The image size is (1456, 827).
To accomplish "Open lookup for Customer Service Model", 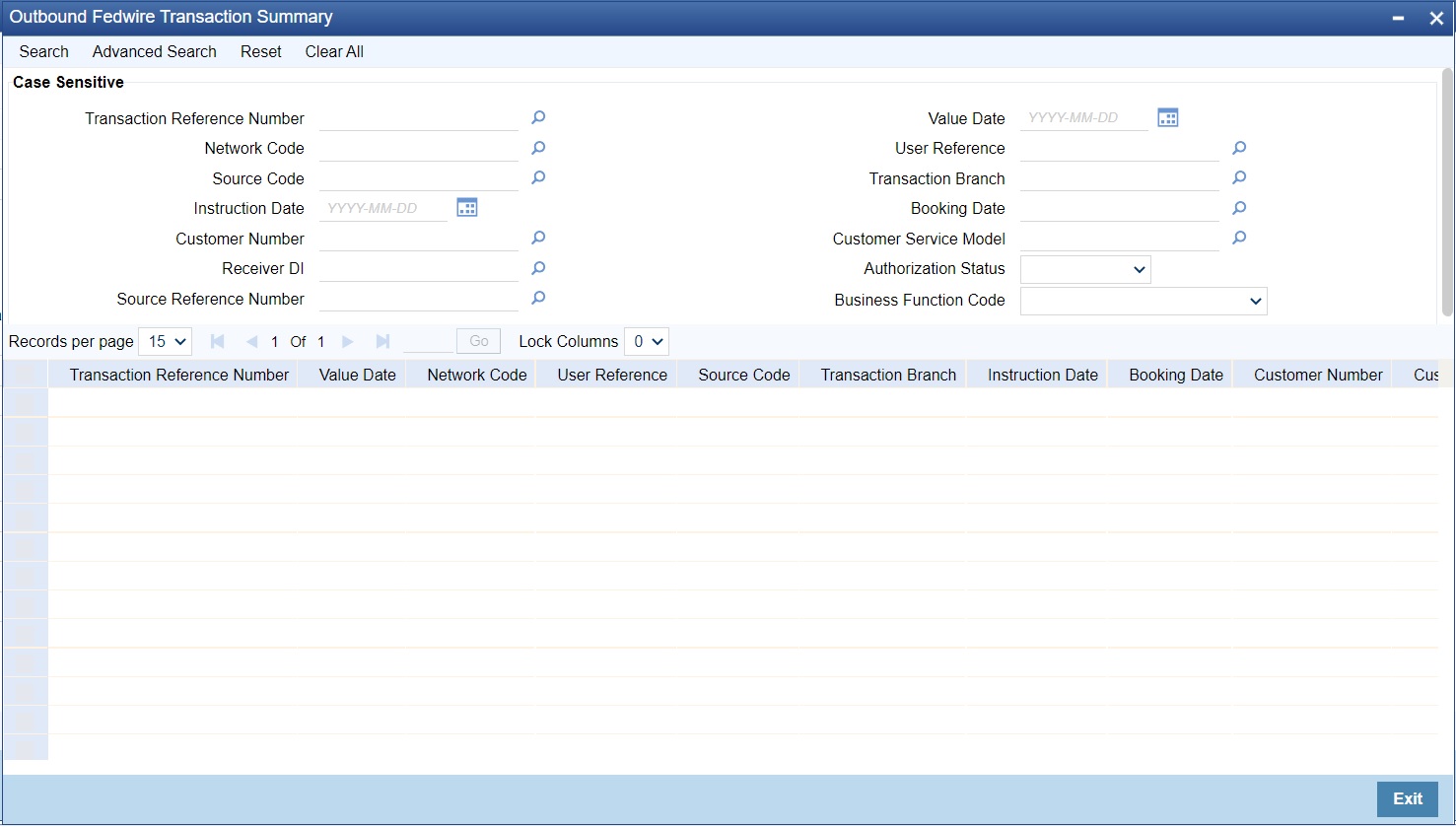I will 1239,238.
